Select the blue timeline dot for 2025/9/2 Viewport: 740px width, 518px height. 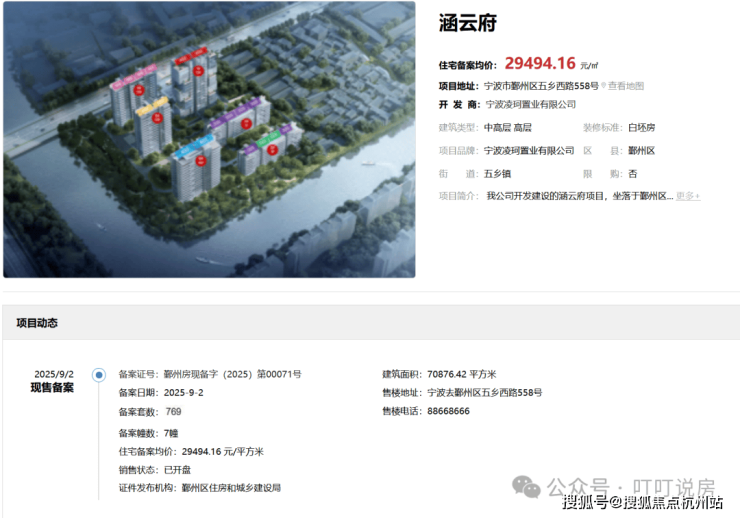coord(99,375)
